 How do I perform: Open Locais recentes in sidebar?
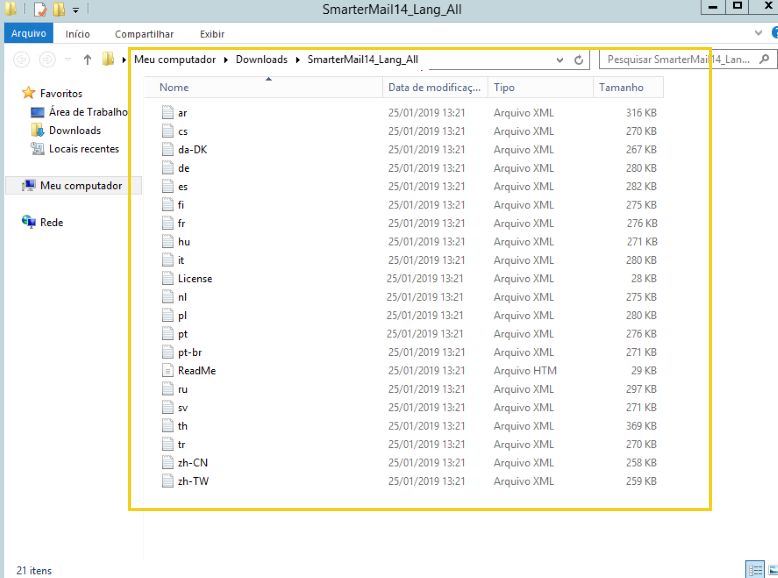tap(84, 149)
